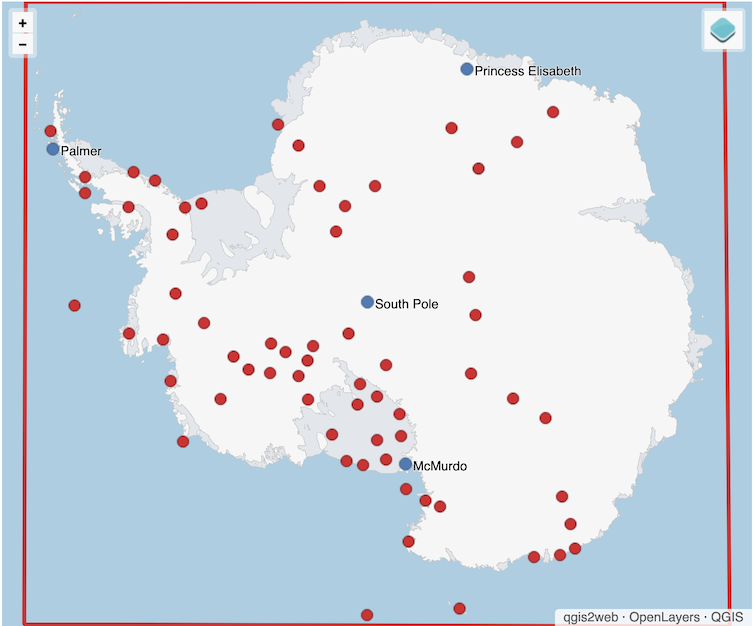
Task: Click the zoom out minus button
Action: [x=22, y=45]
